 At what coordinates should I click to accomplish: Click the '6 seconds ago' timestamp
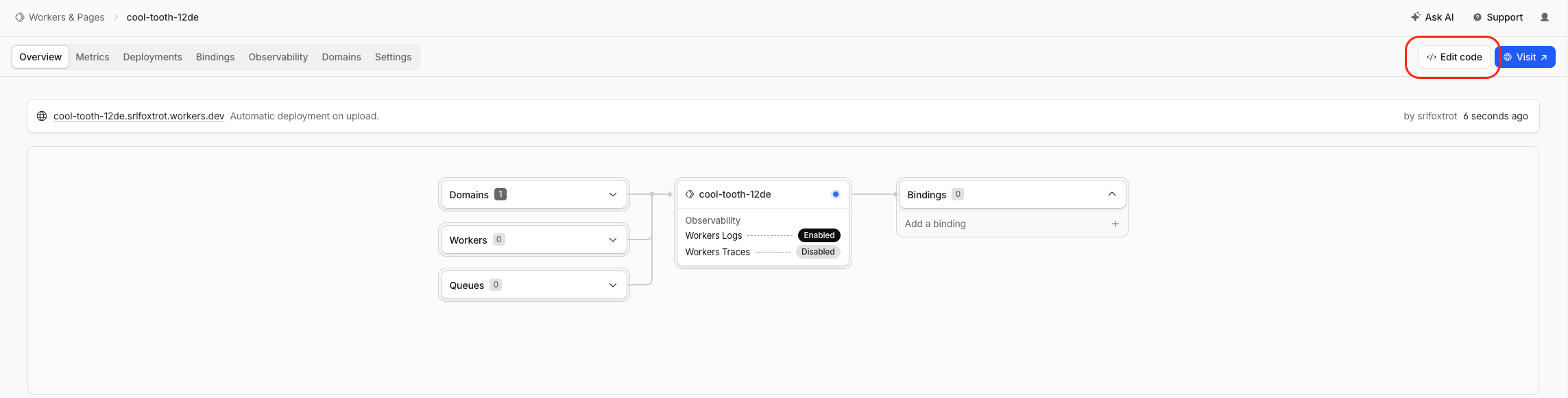point(1495,116)
